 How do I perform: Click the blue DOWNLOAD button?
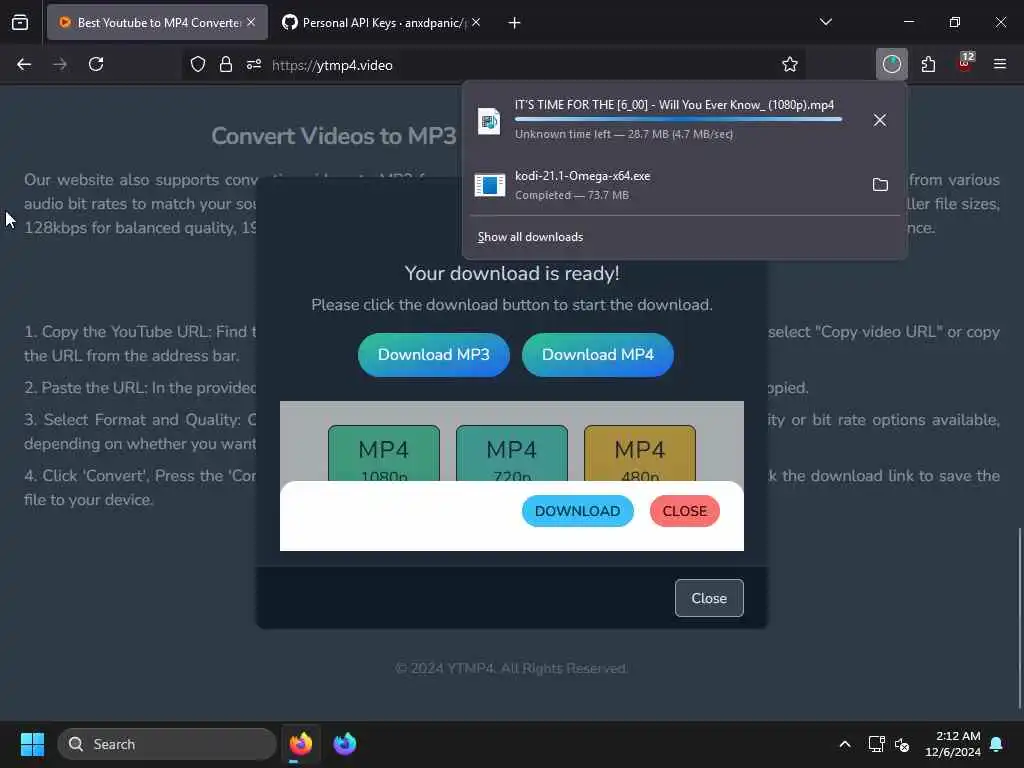[577, 511]
